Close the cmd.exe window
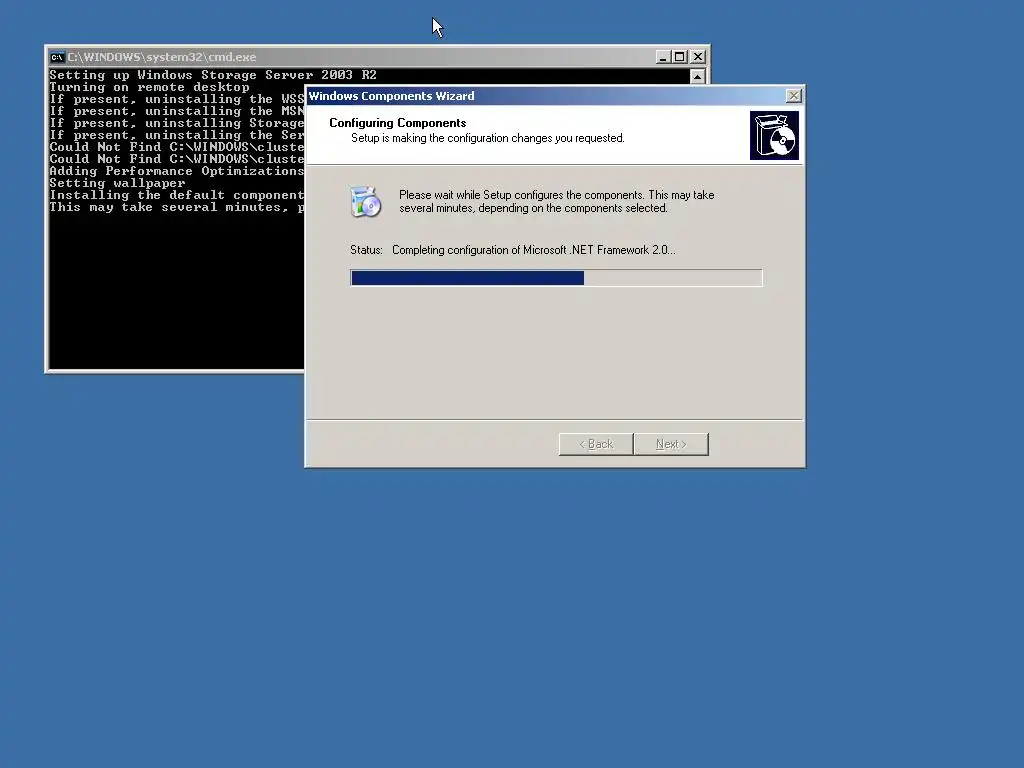Viewport: 1024px width, 768px height. (x=697, y=57)
